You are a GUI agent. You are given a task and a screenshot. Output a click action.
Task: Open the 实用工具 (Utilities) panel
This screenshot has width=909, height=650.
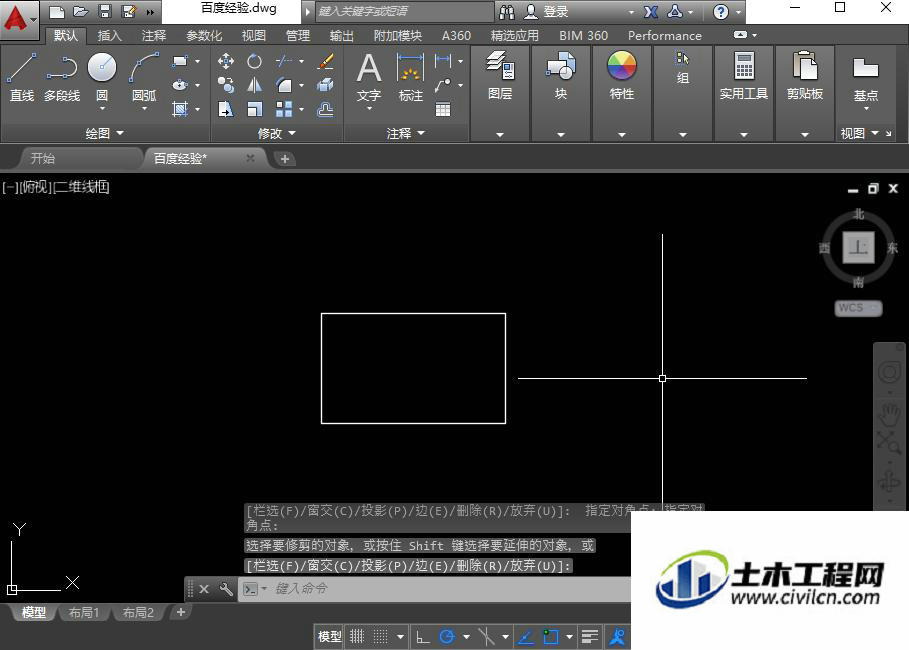pyautogui.click(x=744, y=76)
